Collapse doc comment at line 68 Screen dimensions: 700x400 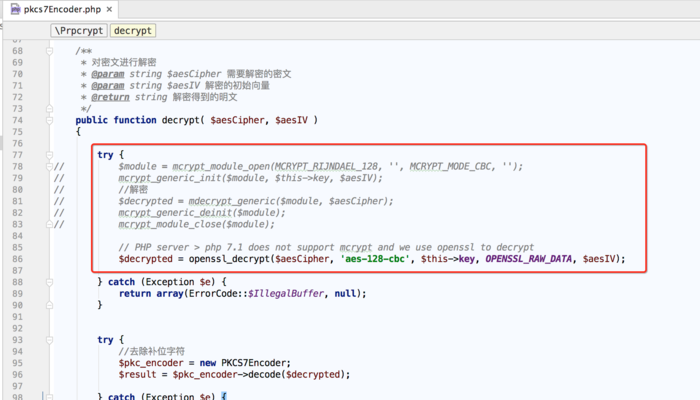[x=50, y=51]
